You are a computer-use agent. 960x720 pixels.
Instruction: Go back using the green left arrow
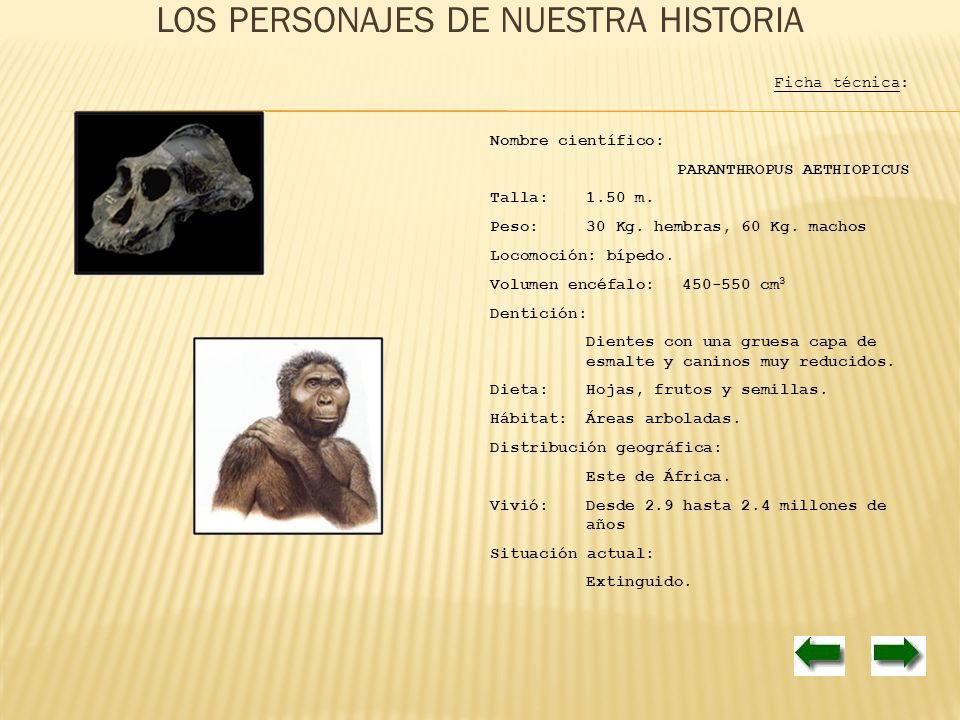pos(819,656)
